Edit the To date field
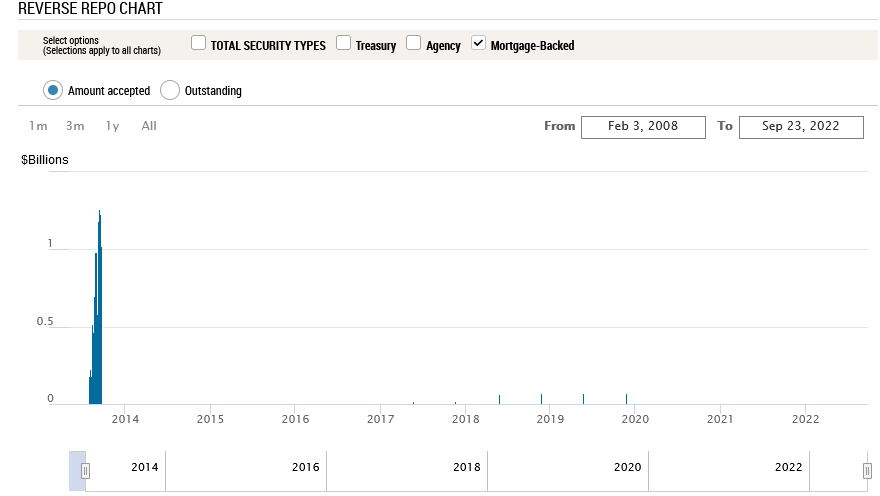The width and height of the screenshot is (880, 496). (801, 127)
